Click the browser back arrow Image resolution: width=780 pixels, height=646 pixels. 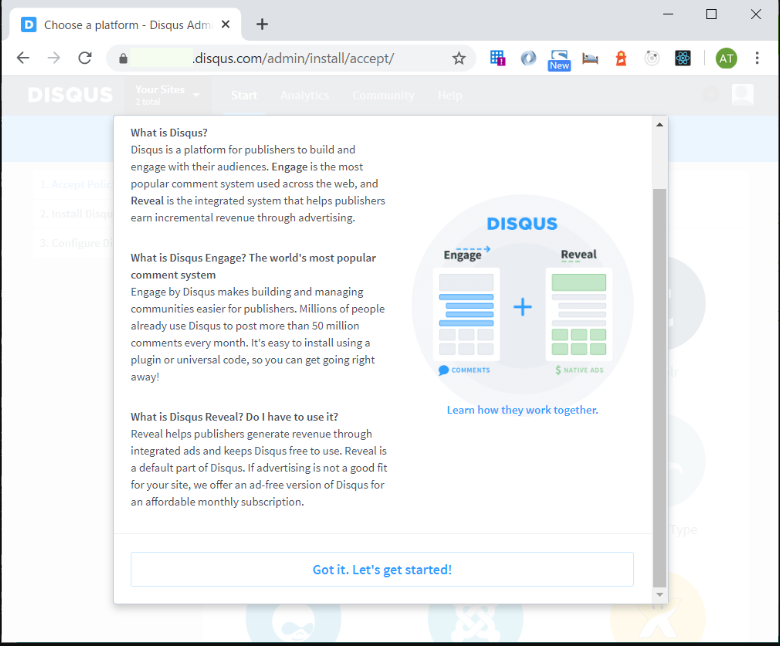click(x=23, y=58)
